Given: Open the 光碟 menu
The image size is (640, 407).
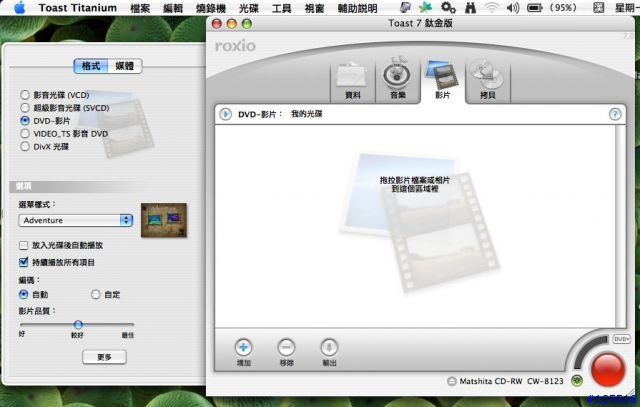Looking at the screenshot, I should (249, 8).
